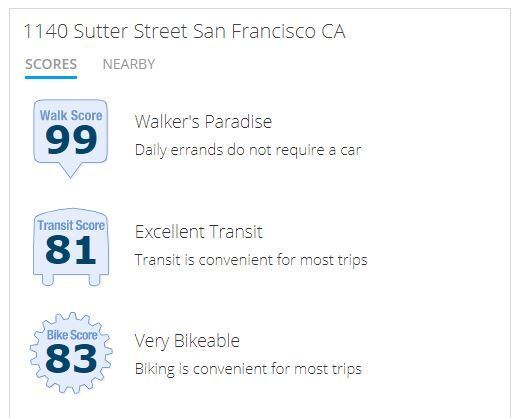The image size is (519, 418).
Task: Click the Bike Score gear badge
Action: click(71, 353)
